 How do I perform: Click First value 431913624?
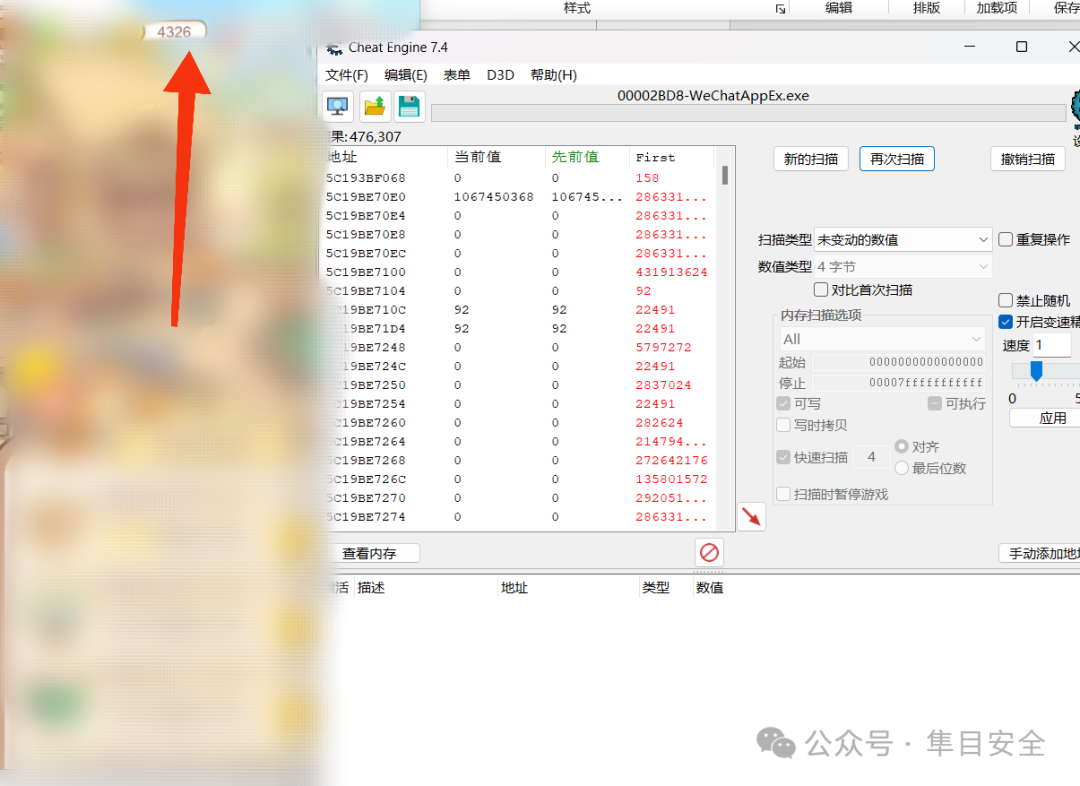tap(672, 272)
